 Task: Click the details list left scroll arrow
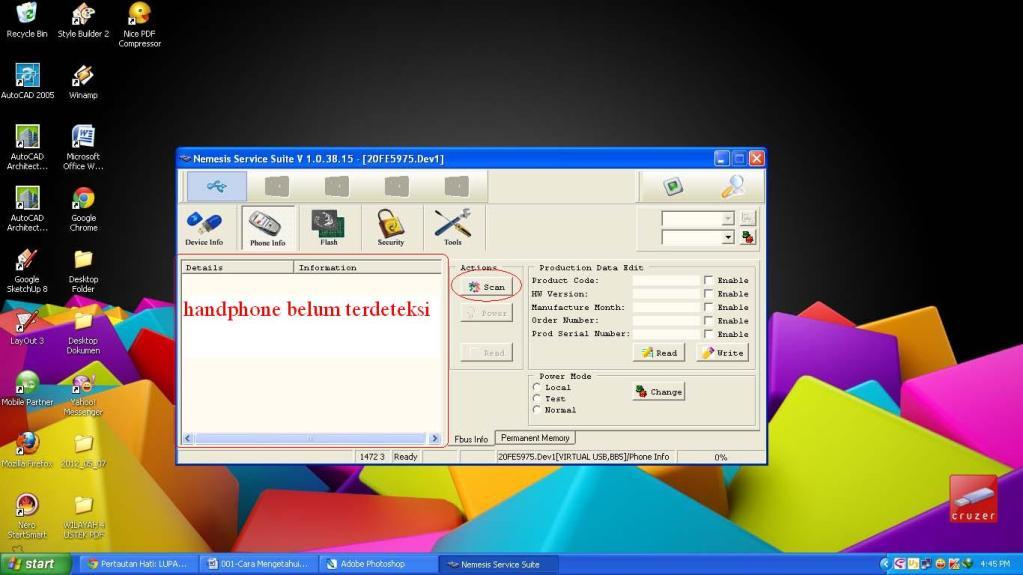(x=188, y=439)
